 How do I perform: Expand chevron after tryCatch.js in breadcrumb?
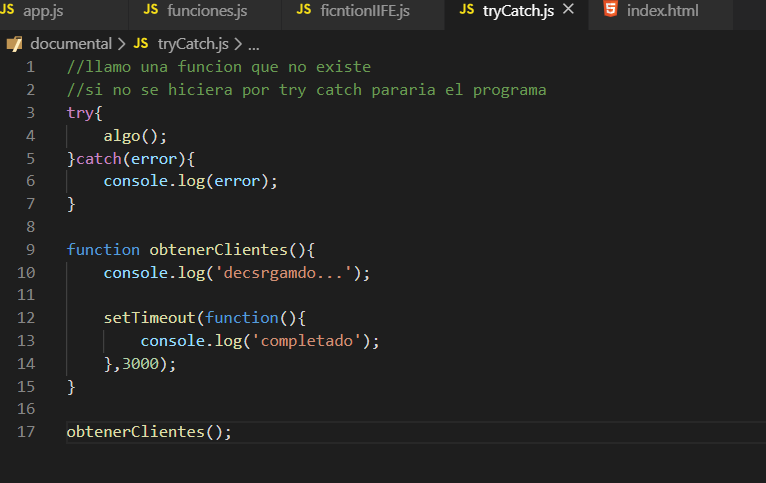pyautogui.click(x=238, y=44)
